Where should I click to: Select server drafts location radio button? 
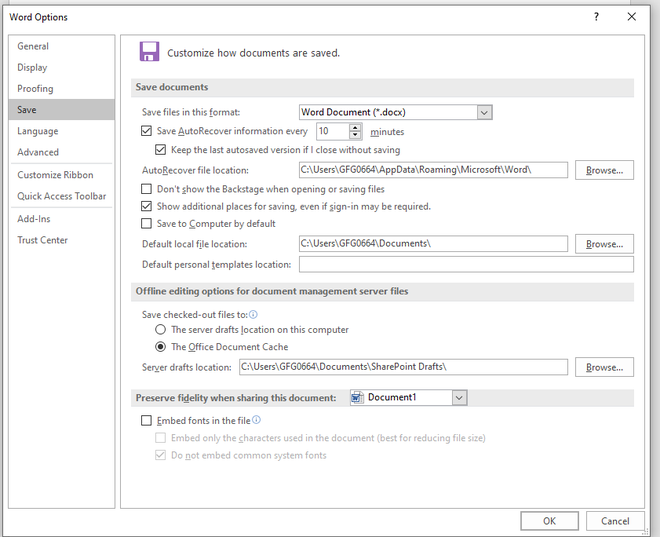coord(160,330)
